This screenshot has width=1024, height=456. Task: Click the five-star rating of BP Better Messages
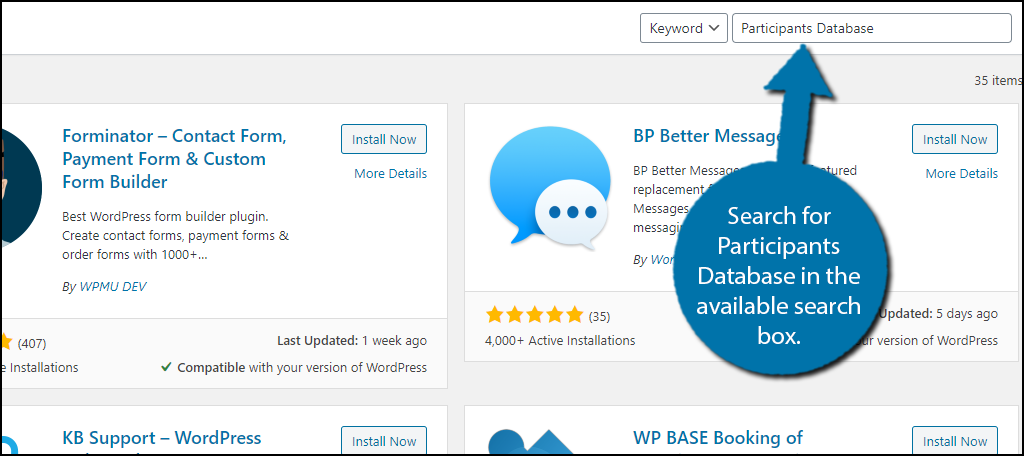[x=534, y=316]
